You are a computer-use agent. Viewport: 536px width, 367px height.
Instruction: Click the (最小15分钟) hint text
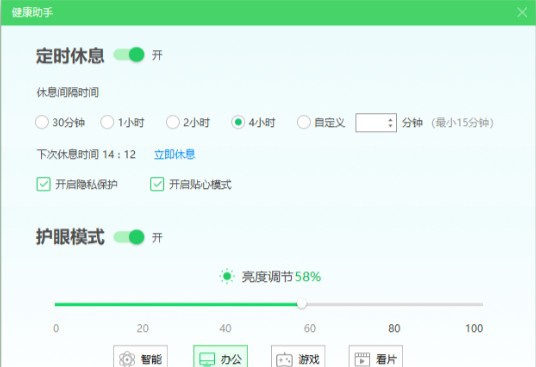[x=463, y=122]
